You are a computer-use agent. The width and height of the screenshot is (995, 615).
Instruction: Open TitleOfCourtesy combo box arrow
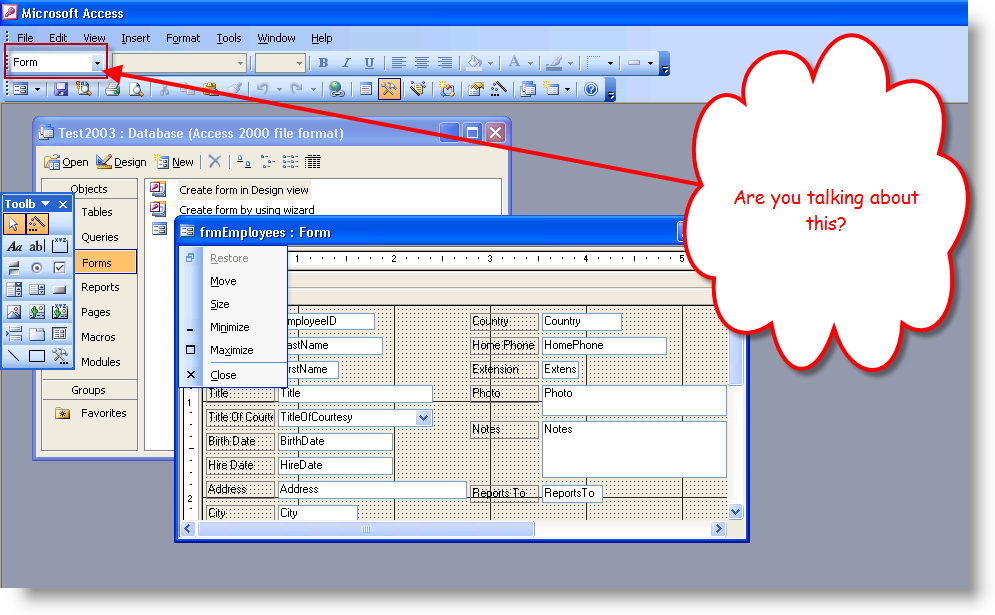(x=423, y=418)
